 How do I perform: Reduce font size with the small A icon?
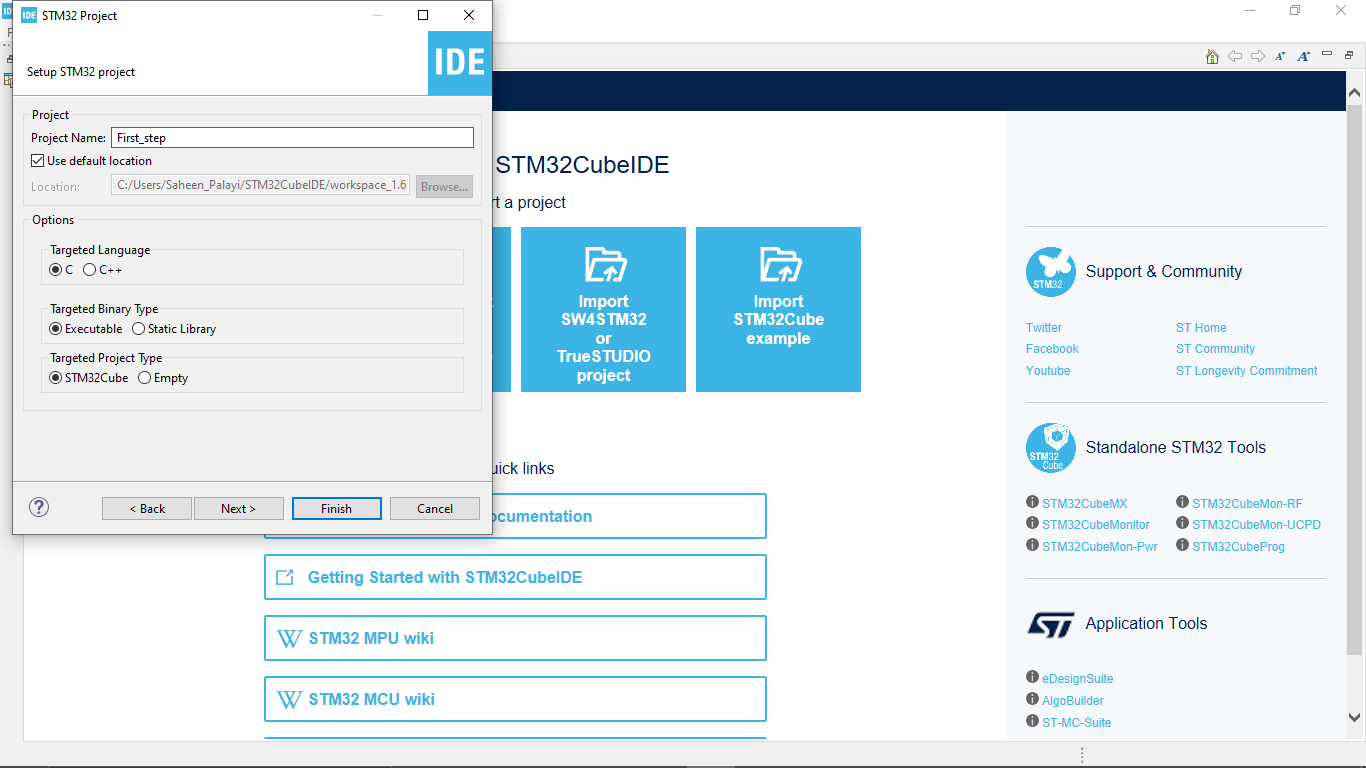1280,57
